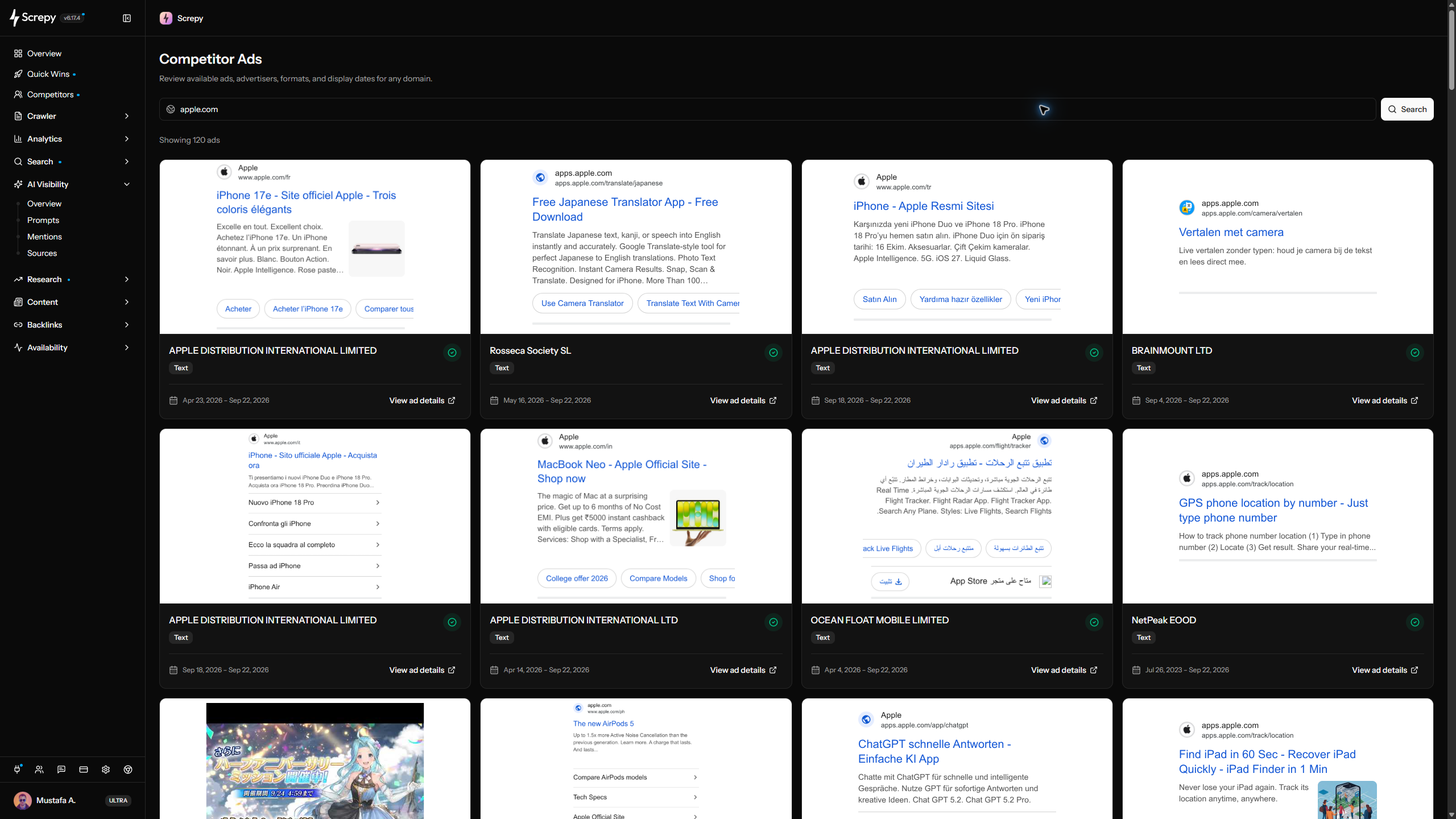
Task: Click the College offer 2026 chip
Action: (x=577, y=578)
